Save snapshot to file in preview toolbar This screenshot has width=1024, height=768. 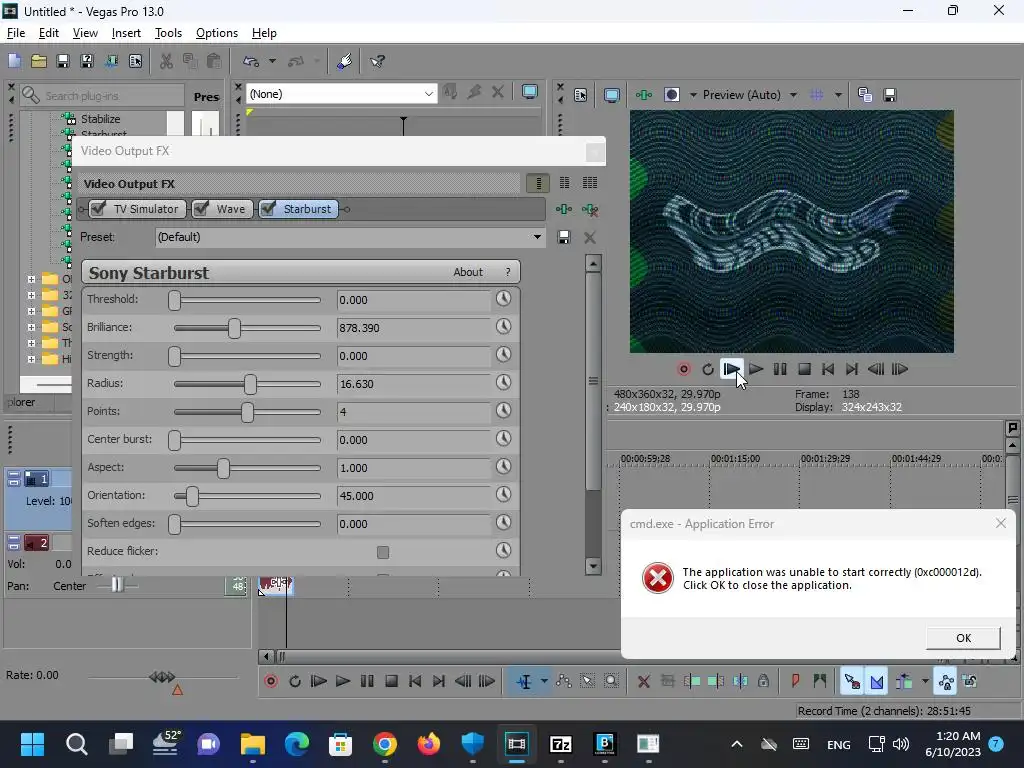coord(889,95)
